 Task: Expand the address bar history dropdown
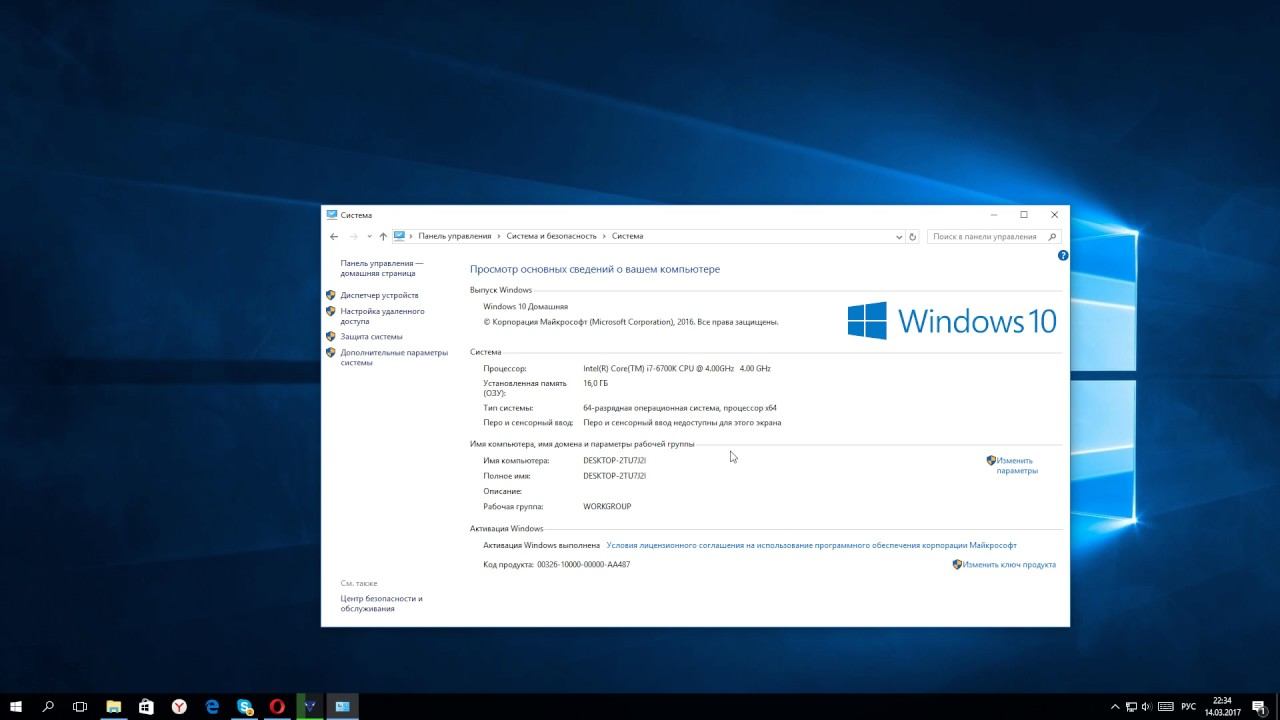(x=899, y=237)
